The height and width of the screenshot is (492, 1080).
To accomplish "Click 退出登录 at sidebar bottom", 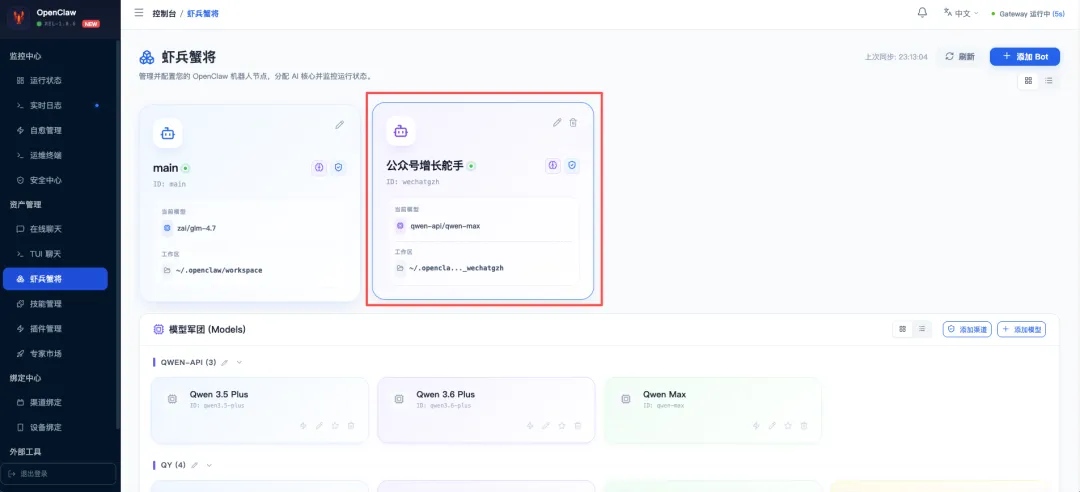I will point(59,473).
